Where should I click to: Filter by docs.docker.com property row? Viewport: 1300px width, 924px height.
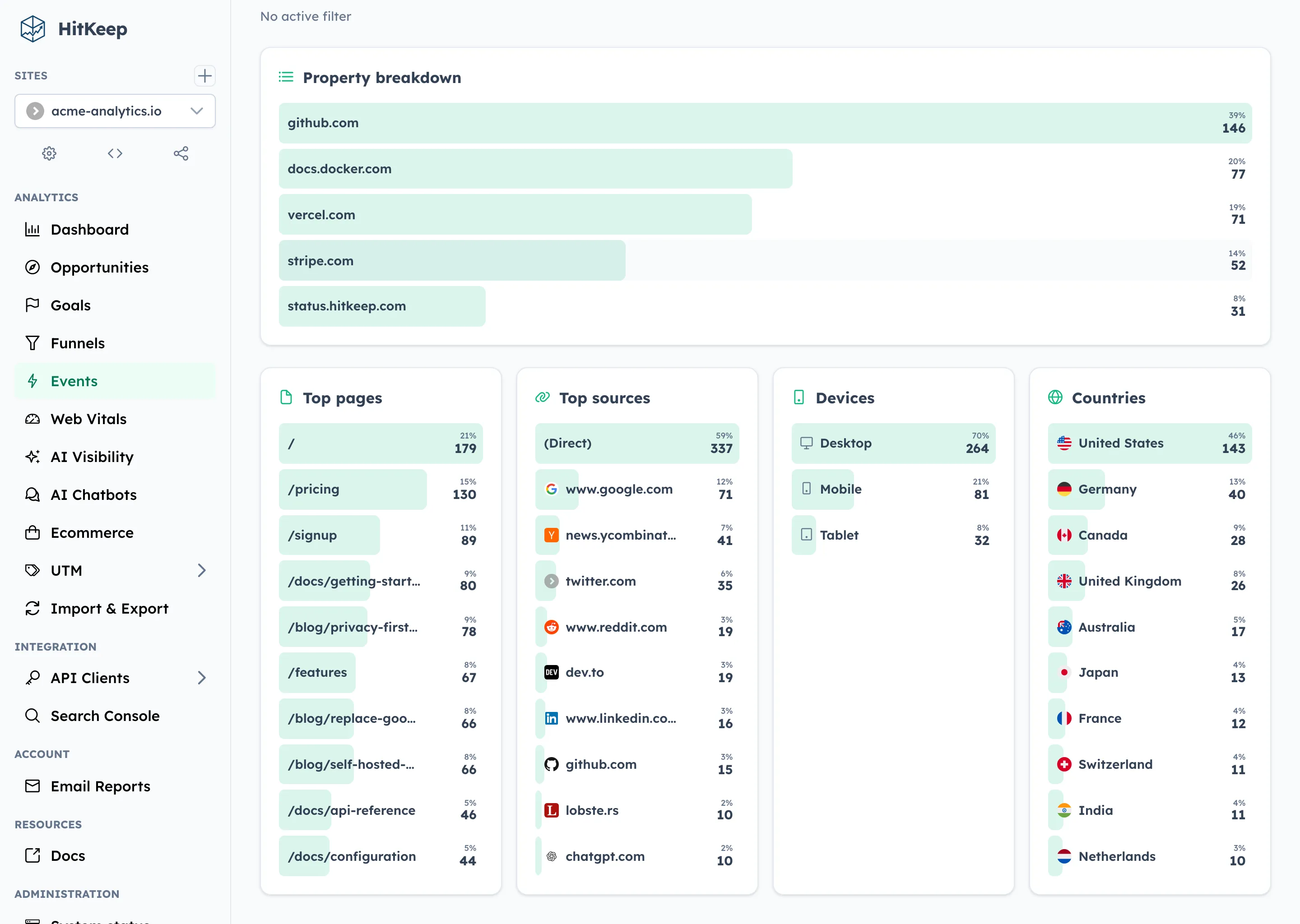pyautogui.click(x=765, y=169)
